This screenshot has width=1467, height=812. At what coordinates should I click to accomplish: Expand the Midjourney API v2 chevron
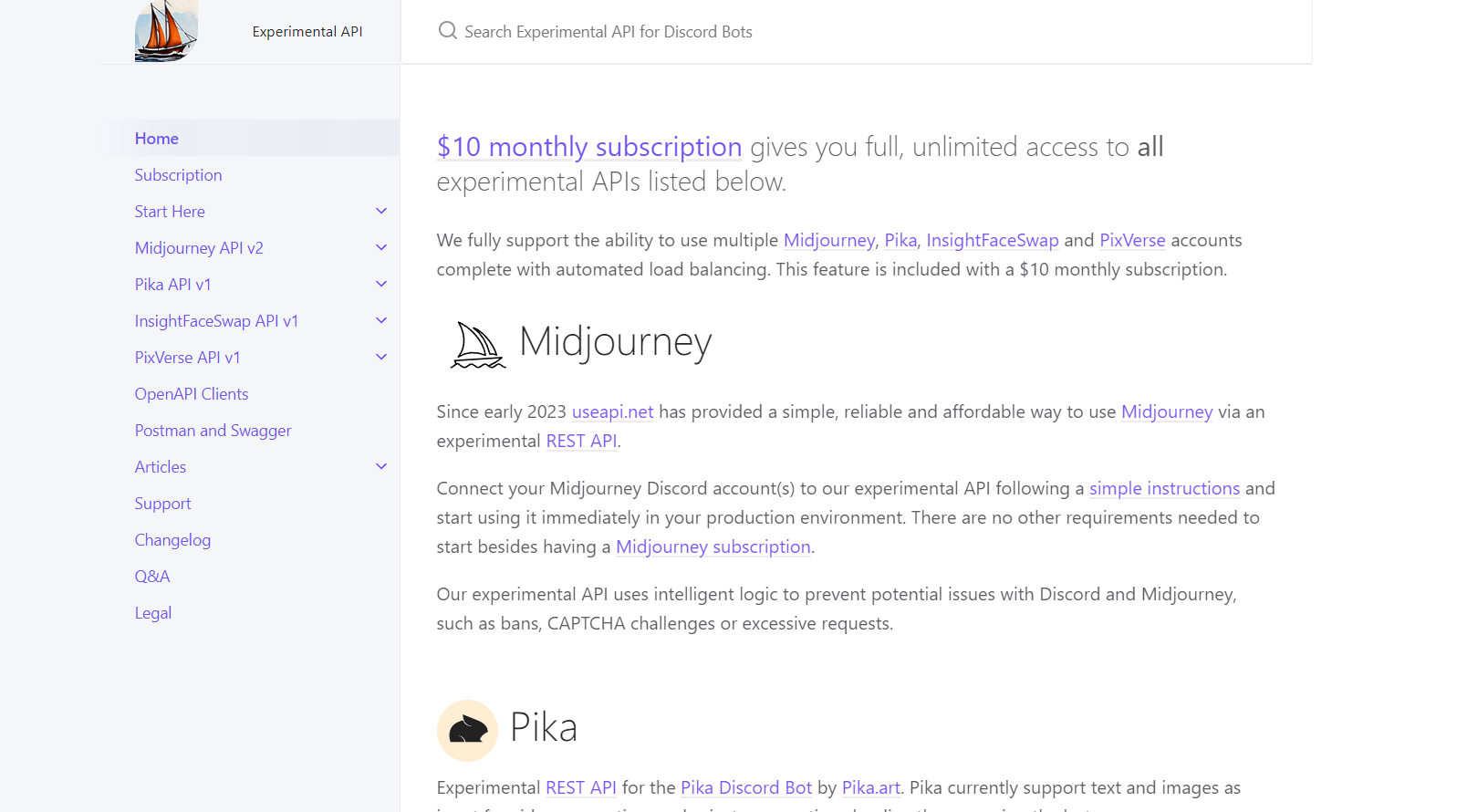click(381, 247)
